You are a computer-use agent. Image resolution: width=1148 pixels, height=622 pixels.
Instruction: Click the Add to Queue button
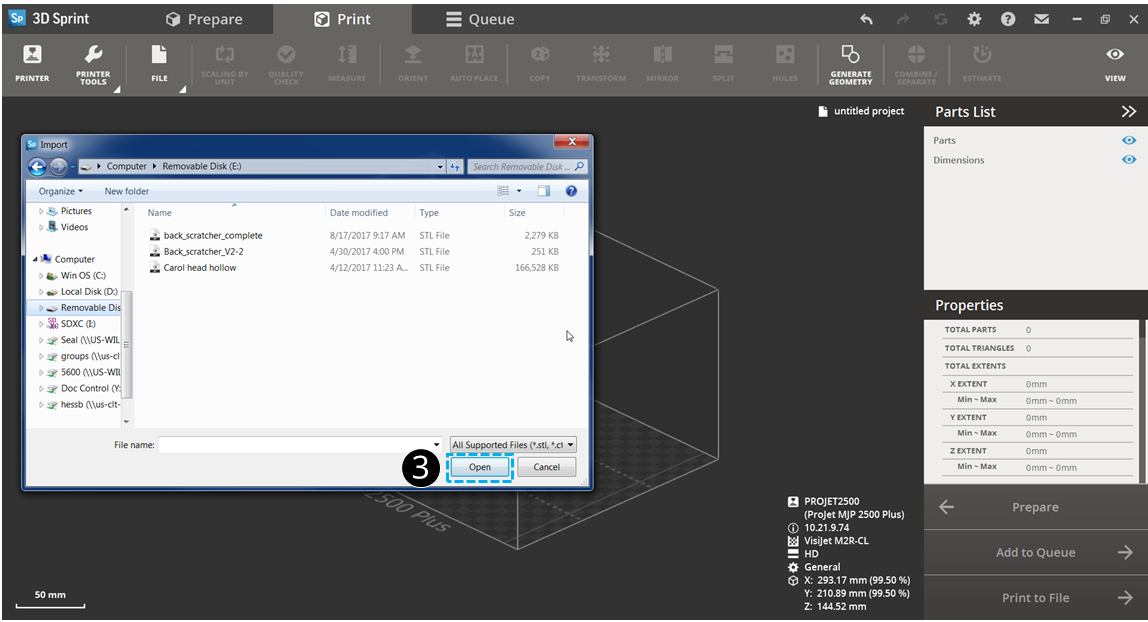(1035, 552)
